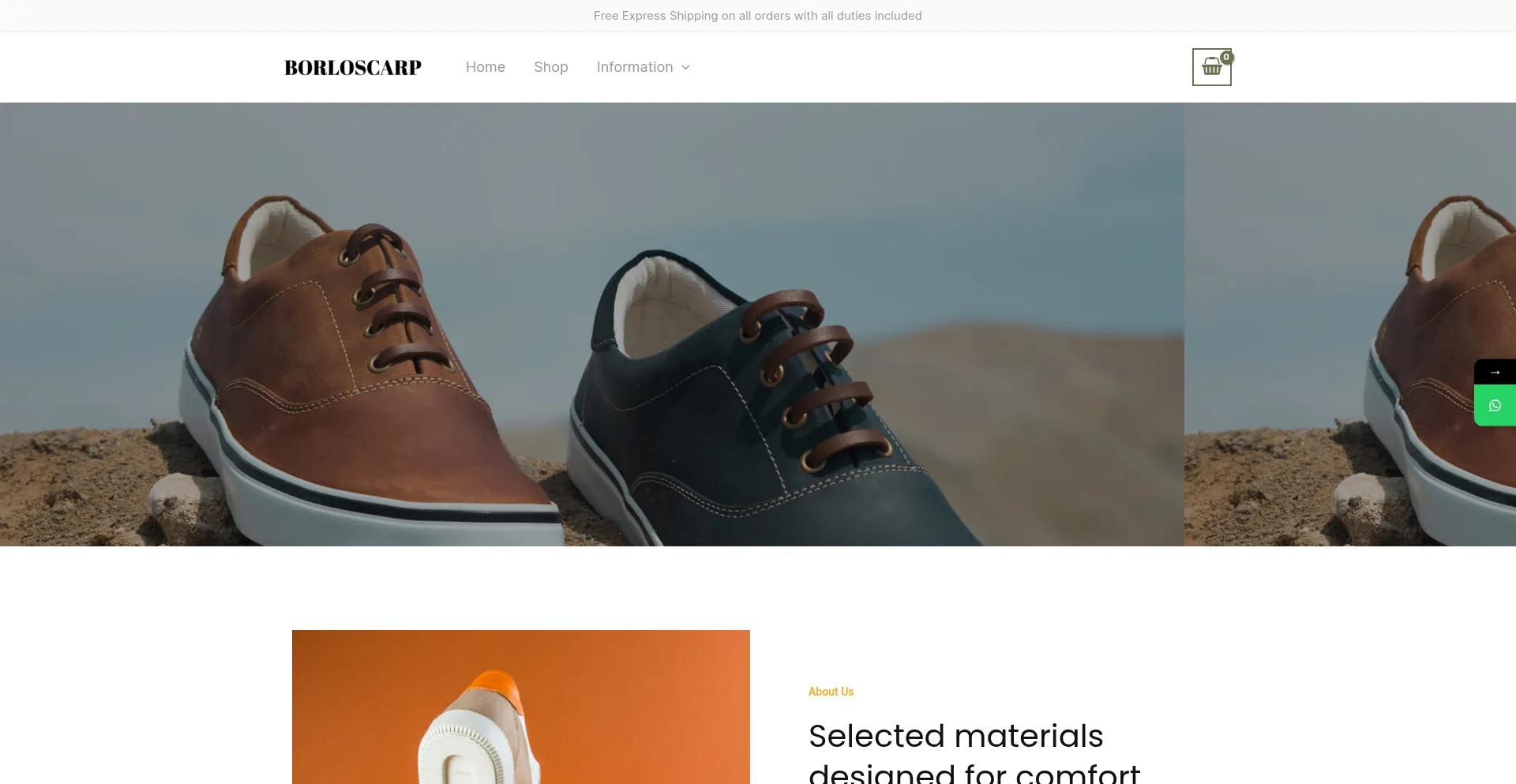
Task: Open the Information navigation item
Action: [635, 67]
